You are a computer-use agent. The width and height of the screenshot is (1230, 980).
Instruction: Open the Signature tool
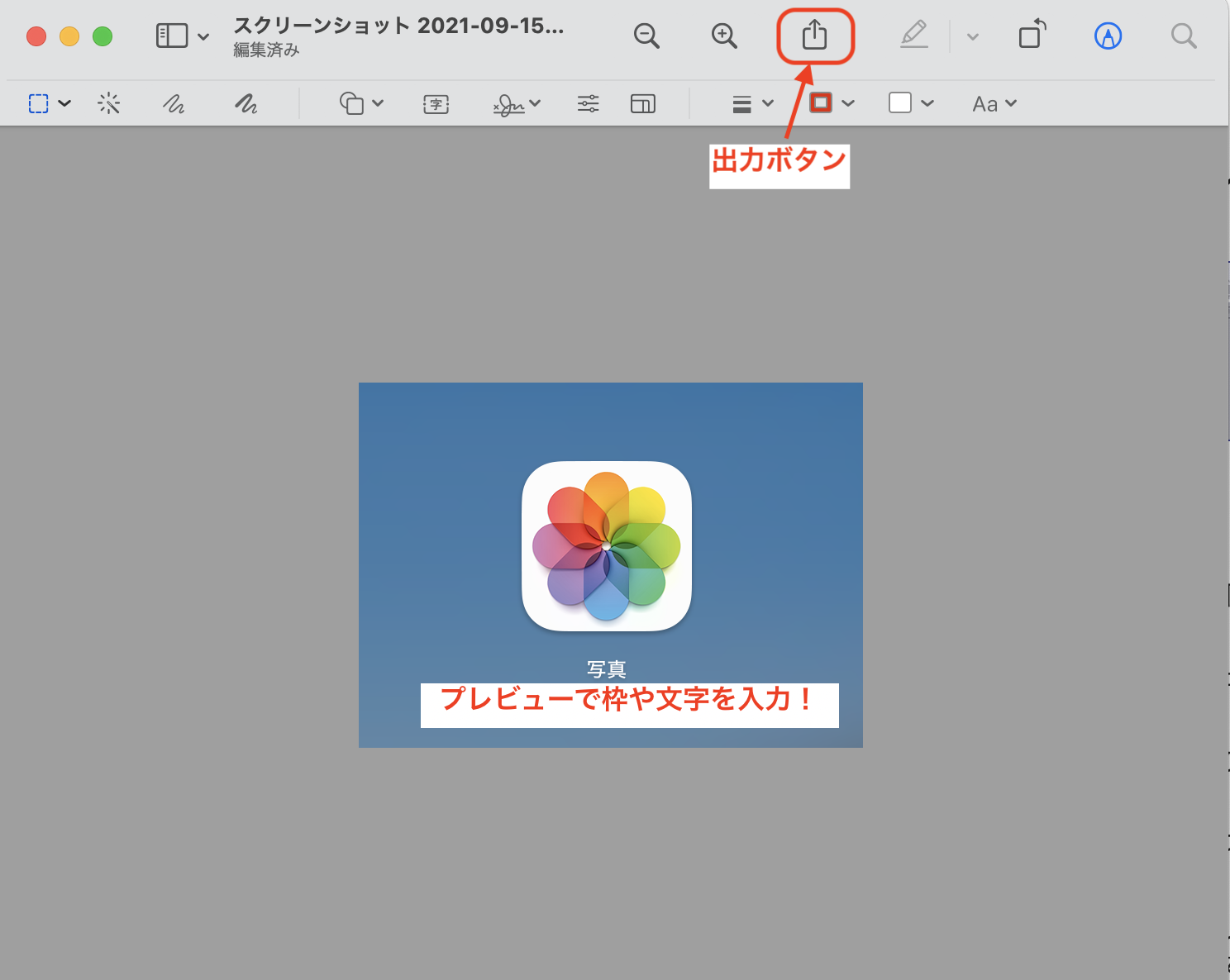(x=508, y=104)
